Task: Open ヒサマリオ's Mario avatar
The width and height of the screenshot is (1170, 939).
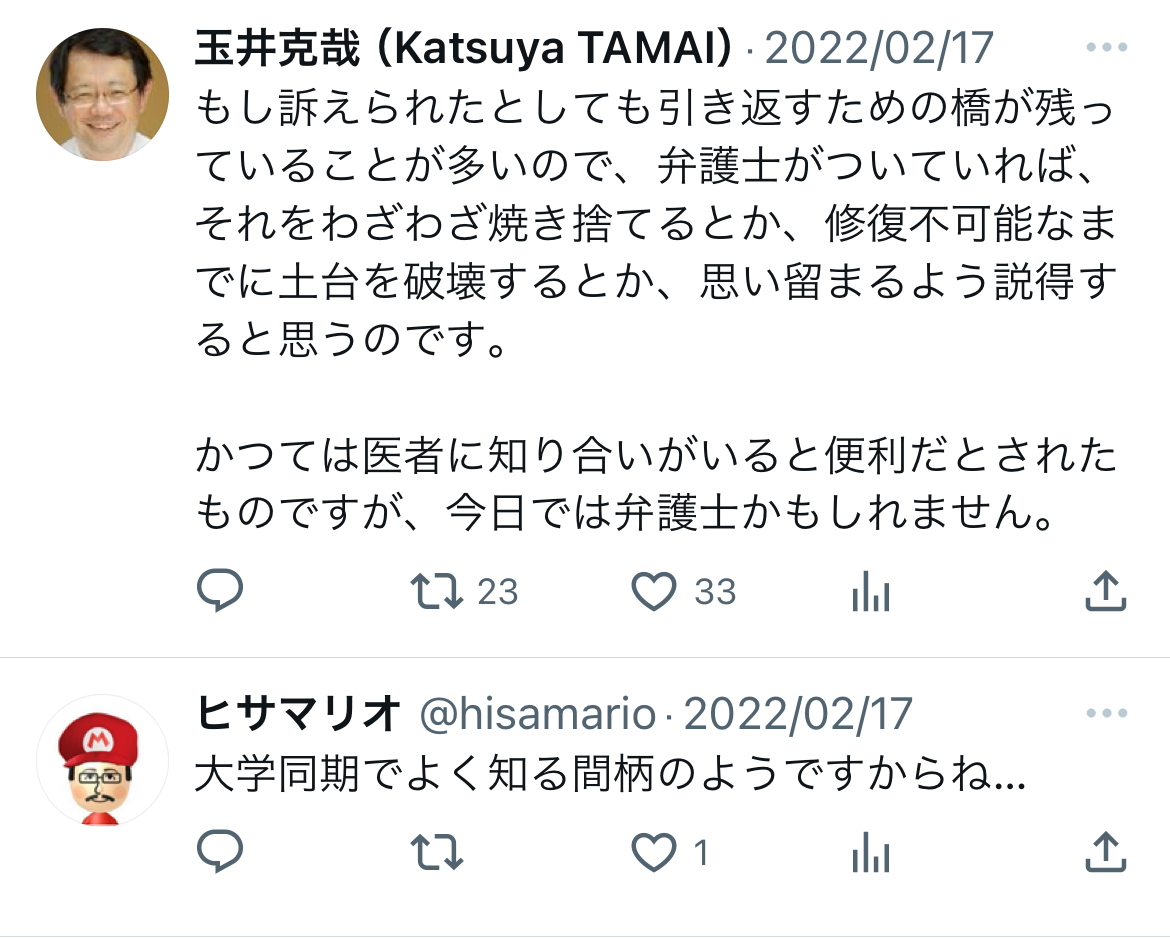Action: pos(102,760)
